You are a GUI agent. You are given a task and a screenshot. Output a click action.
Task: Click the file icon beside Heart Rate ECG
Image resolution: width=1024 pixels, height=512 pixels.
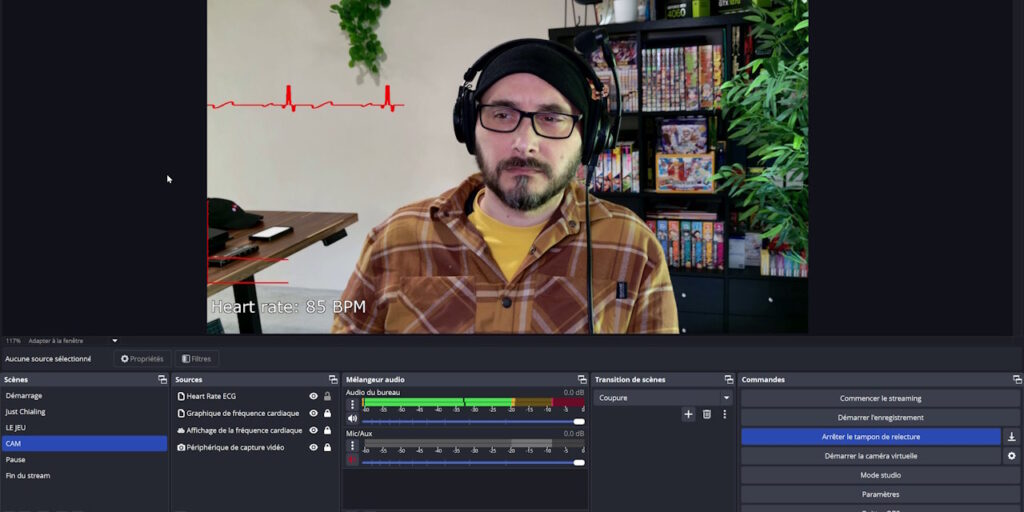point(181,396)
